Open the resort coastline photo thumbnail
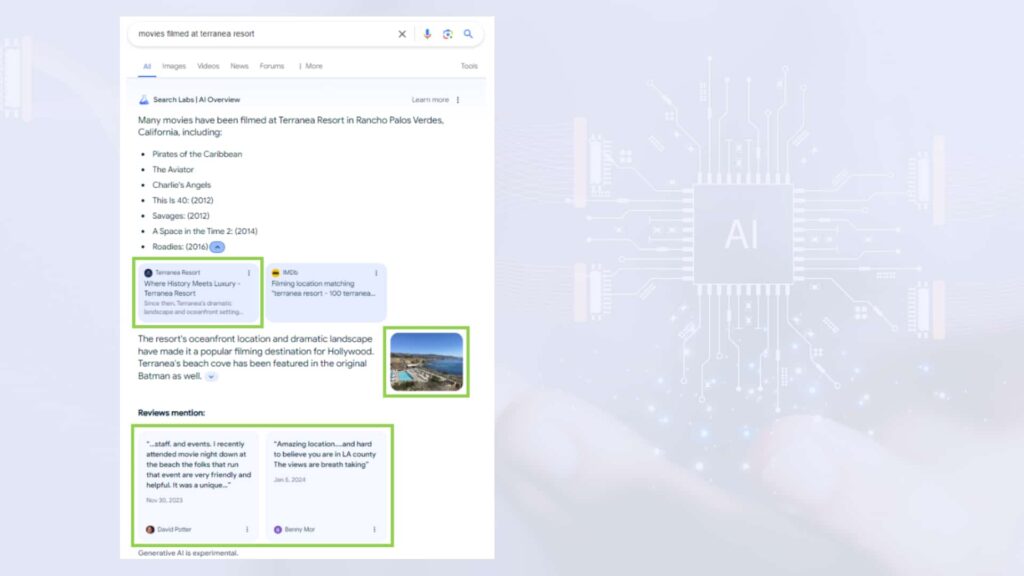Image resolution: width=1024 pixels, height=576 pixels. [426, 362]
